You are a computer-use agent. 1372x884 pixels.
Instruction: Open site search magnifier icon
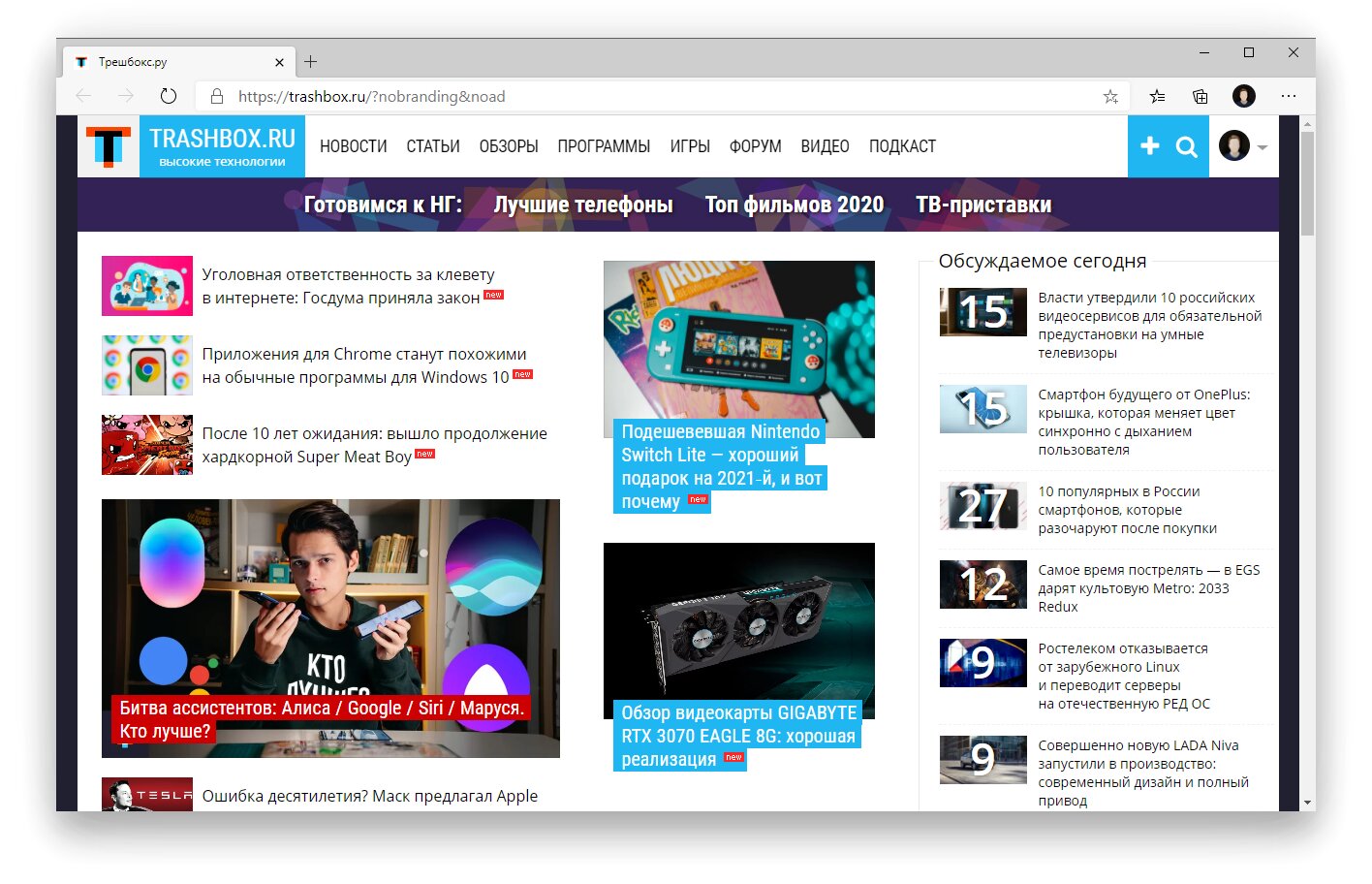tap(1187, 146)
